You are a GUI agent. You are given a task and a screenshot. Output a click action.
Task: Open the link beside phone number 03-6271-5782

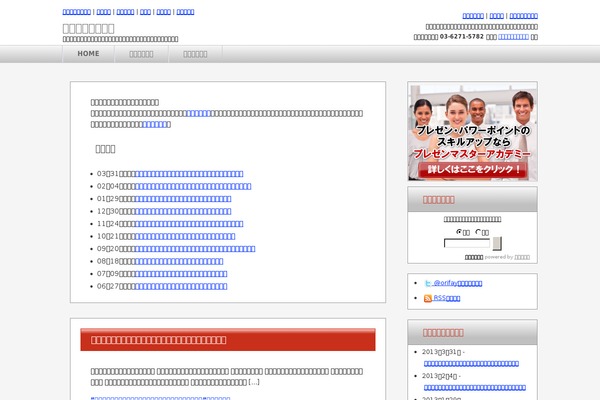point(514,37)
